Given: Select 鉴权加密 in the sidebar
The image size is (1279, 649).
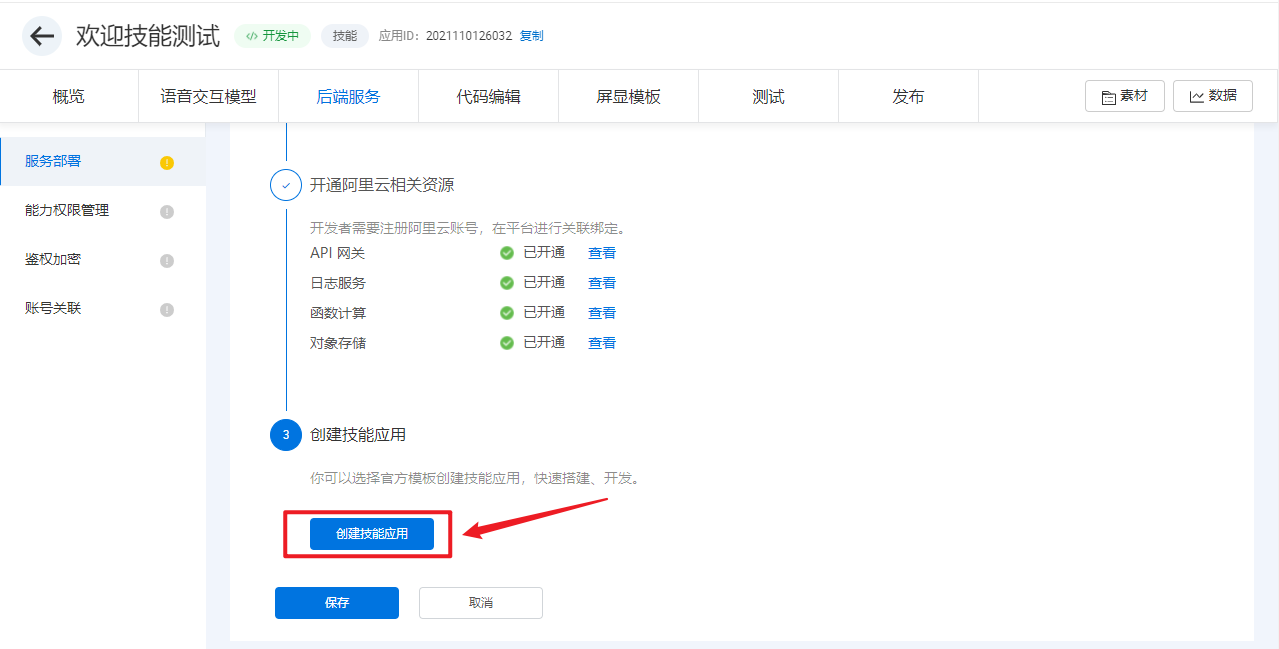Looking at the screenshot, I should point(103,259).
